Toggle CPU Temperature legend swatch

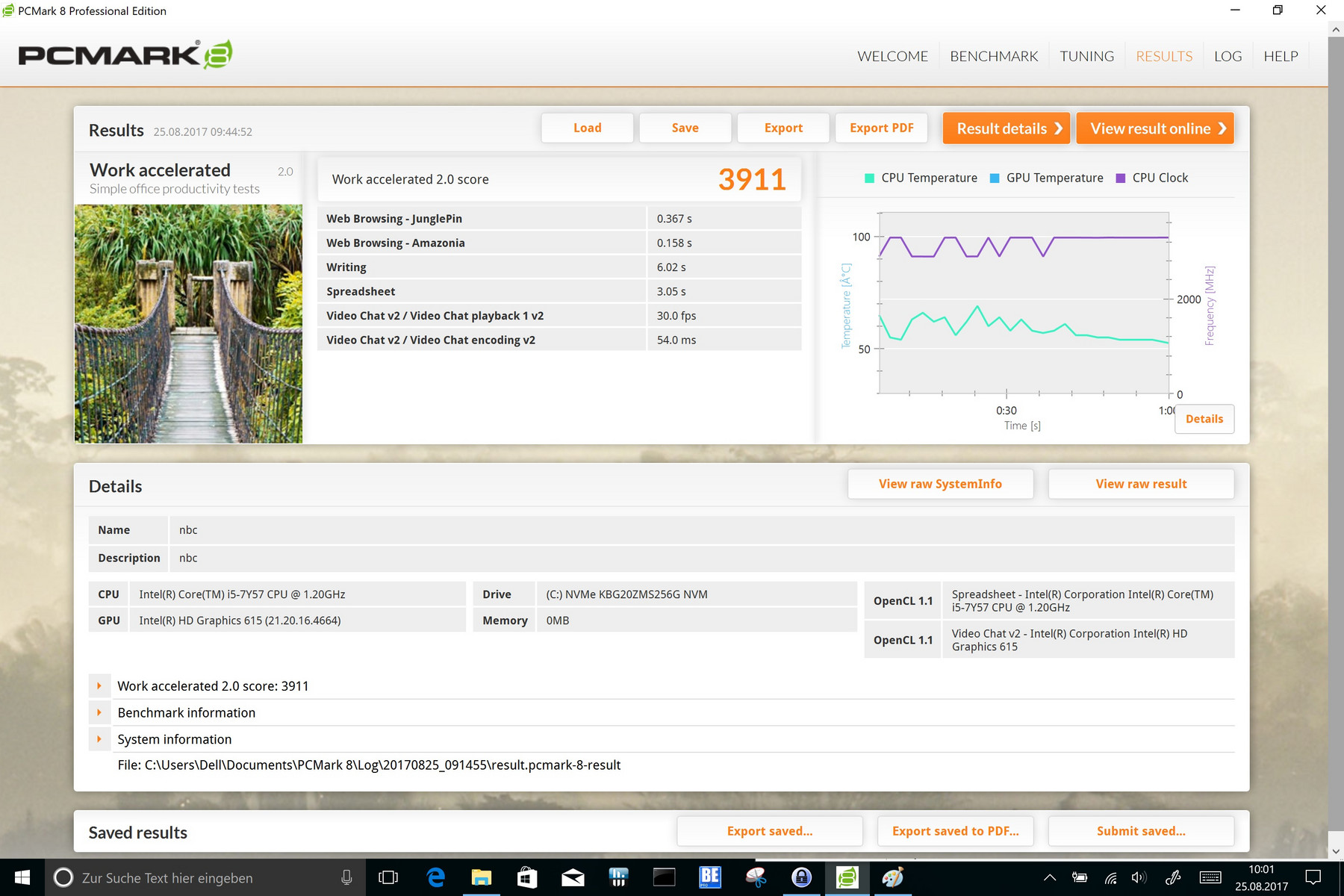point(869,178)
